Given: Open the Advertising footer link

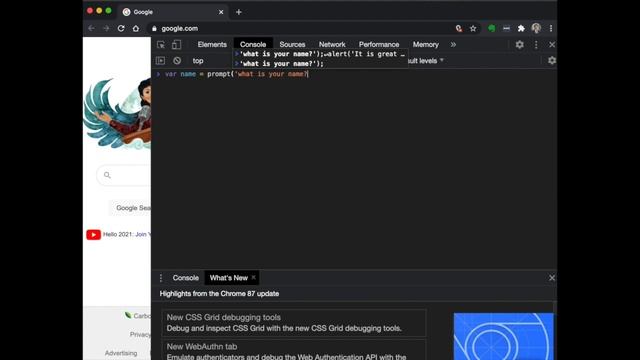Looking at the screenshot, I should pos(121,353).
